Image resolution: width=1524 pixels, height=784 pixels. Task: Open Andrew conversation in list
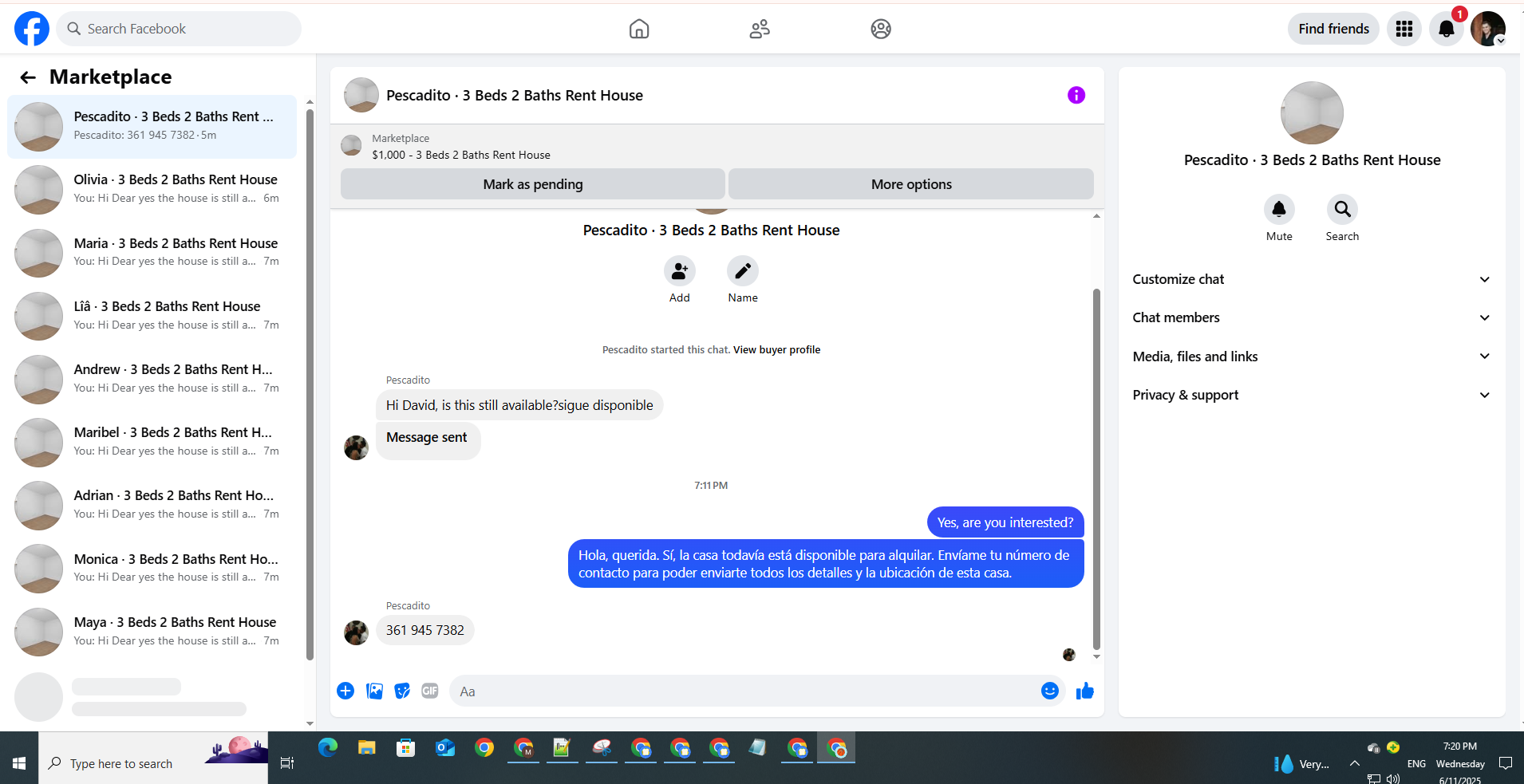152,379
